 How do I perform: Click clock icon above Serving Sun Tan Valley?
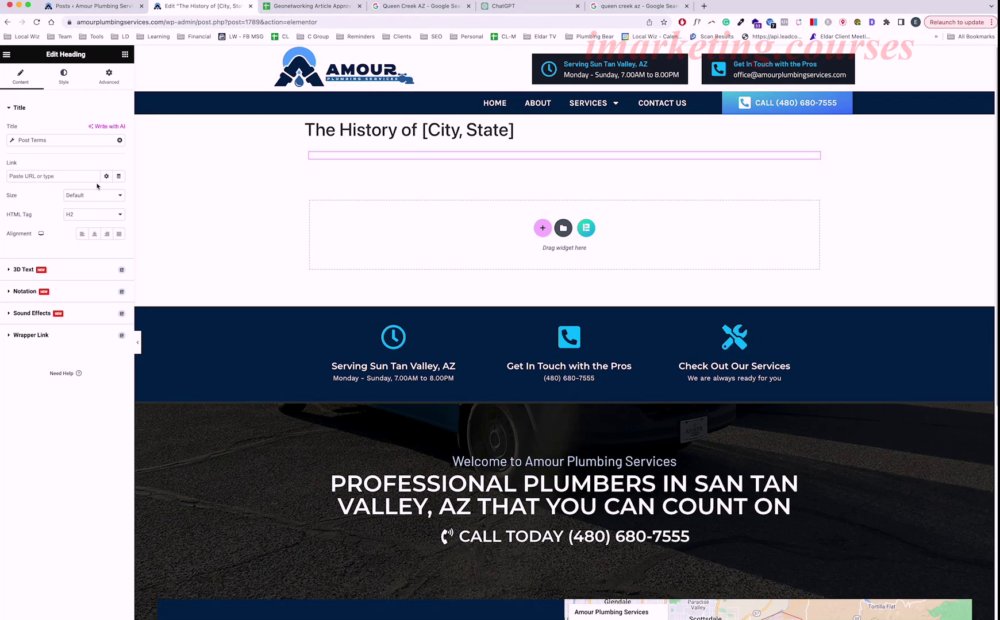click(x=393, y=337)
